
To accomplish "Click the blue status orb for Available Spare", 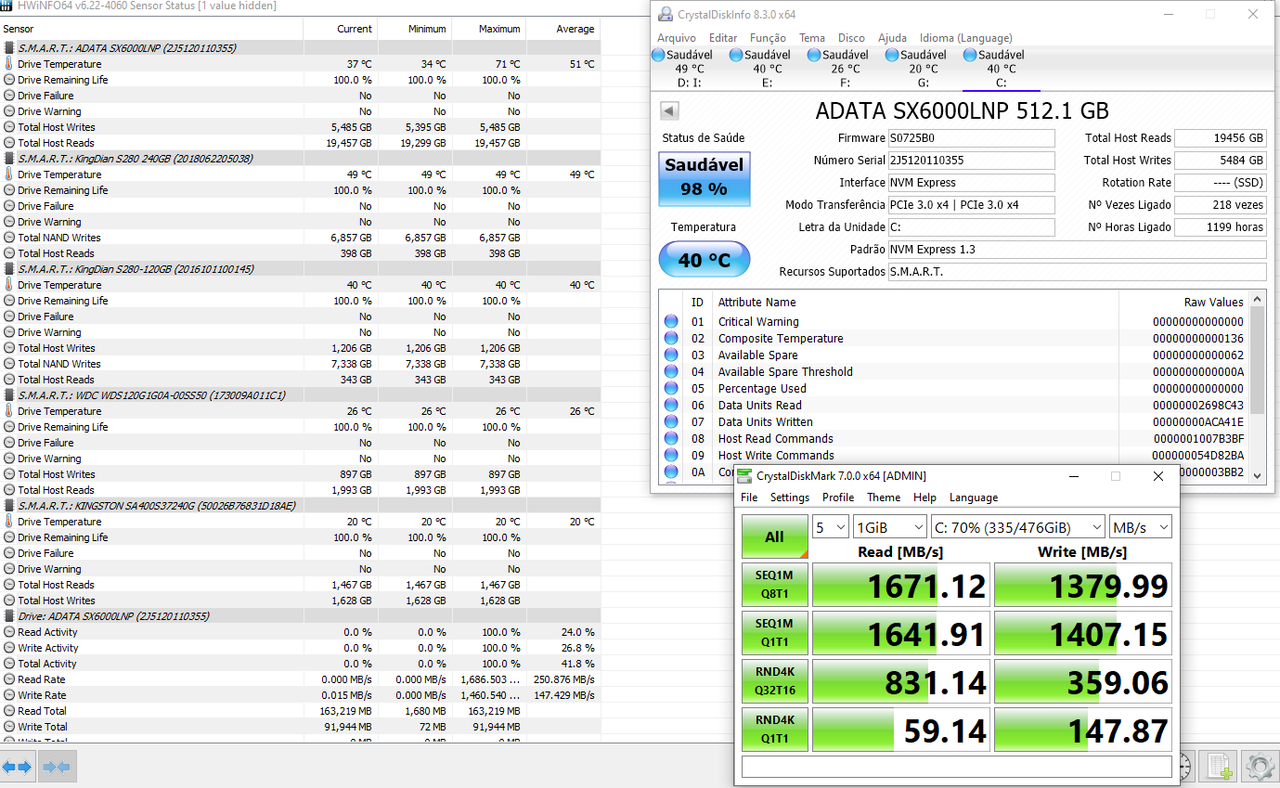I will pos(671,355).
